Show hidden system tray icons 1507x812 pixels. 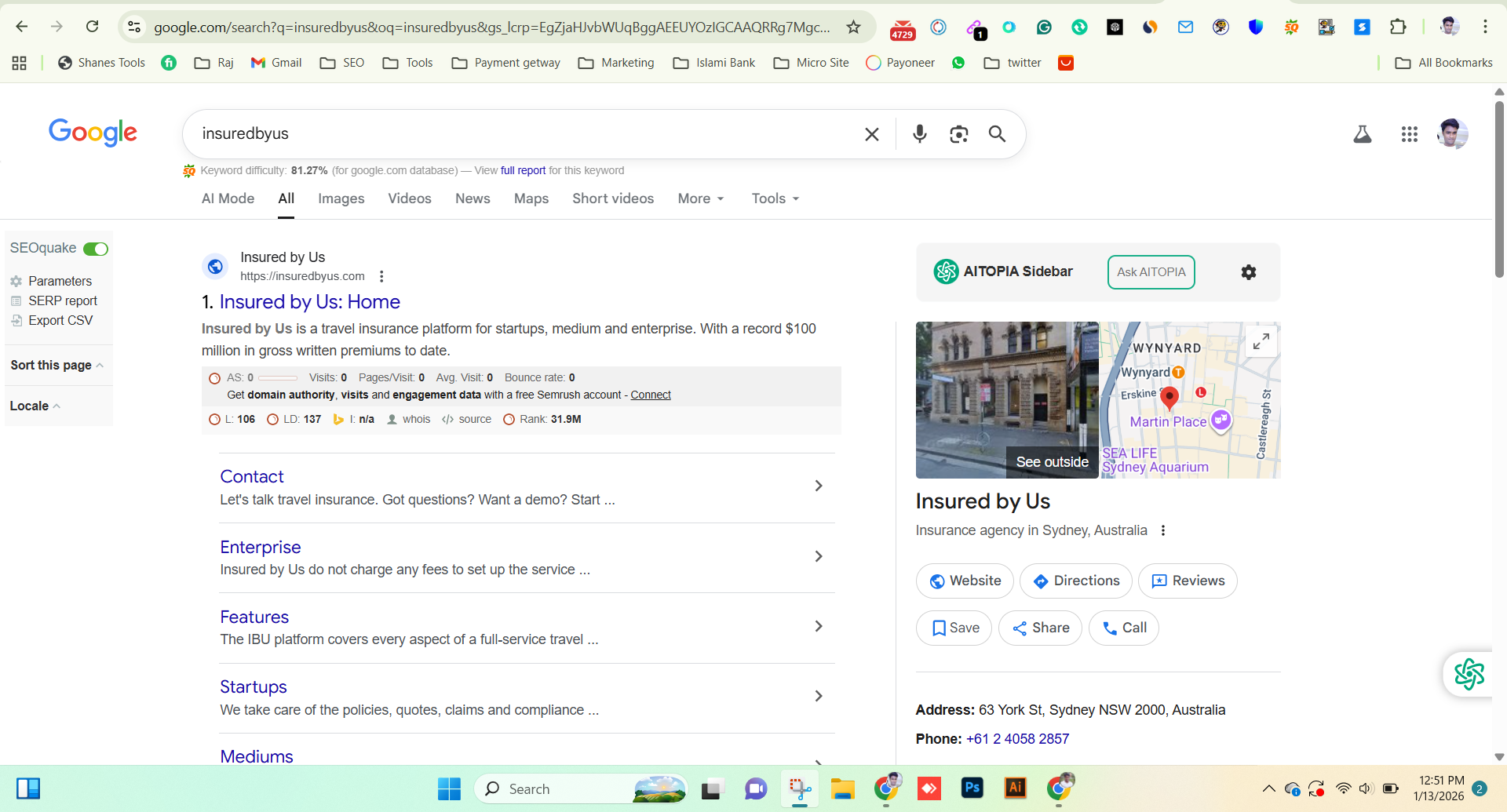coord(1268,788)
